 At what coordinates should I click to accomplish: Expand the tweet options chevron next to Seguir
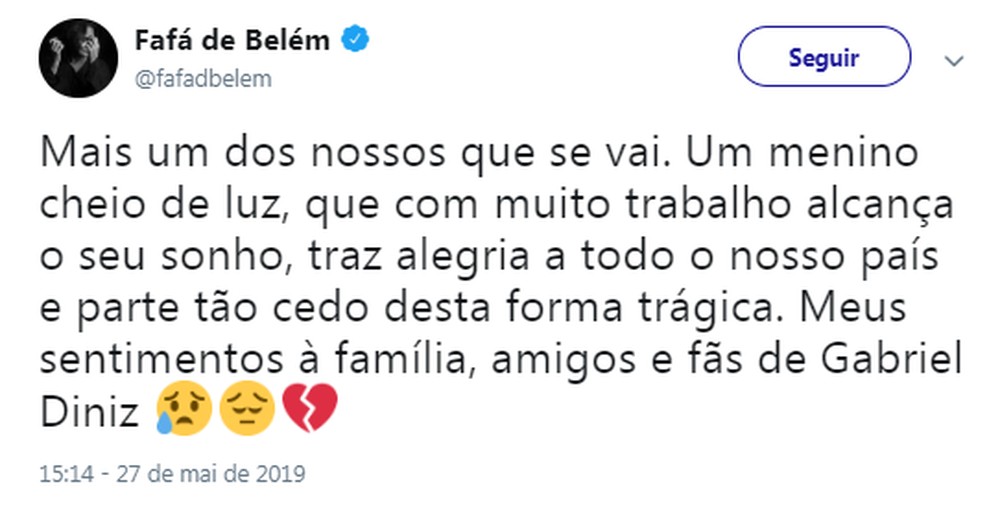[954, 61]
